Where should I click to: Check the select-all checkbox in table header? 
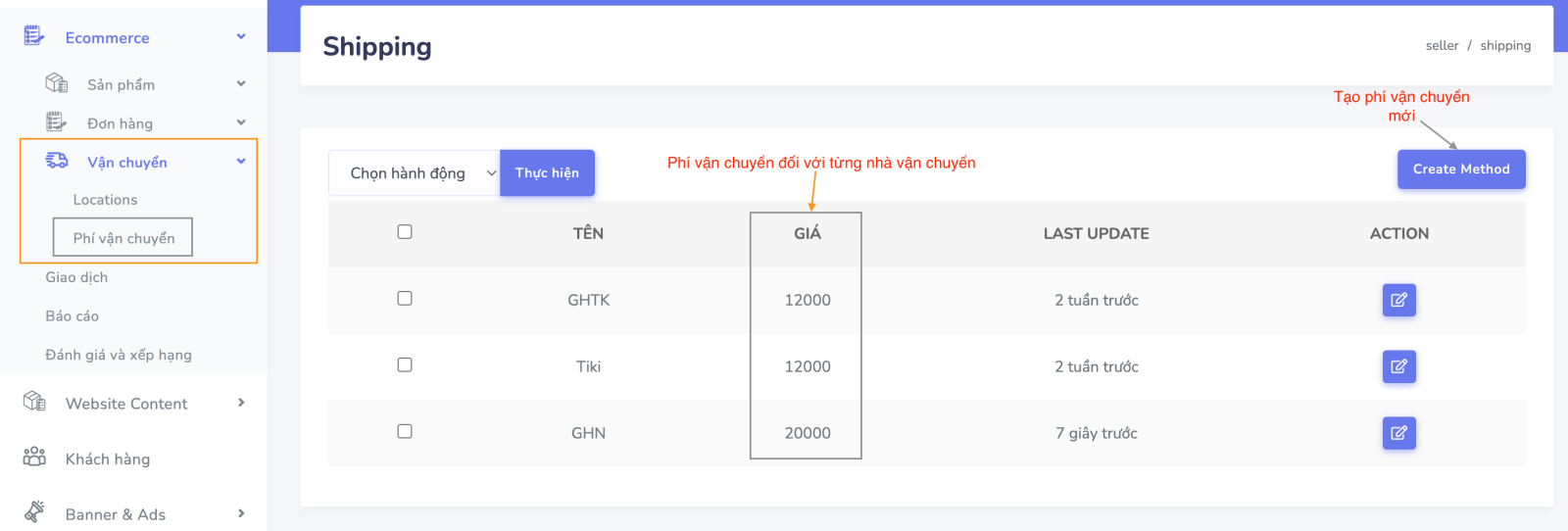coord(405,231)
